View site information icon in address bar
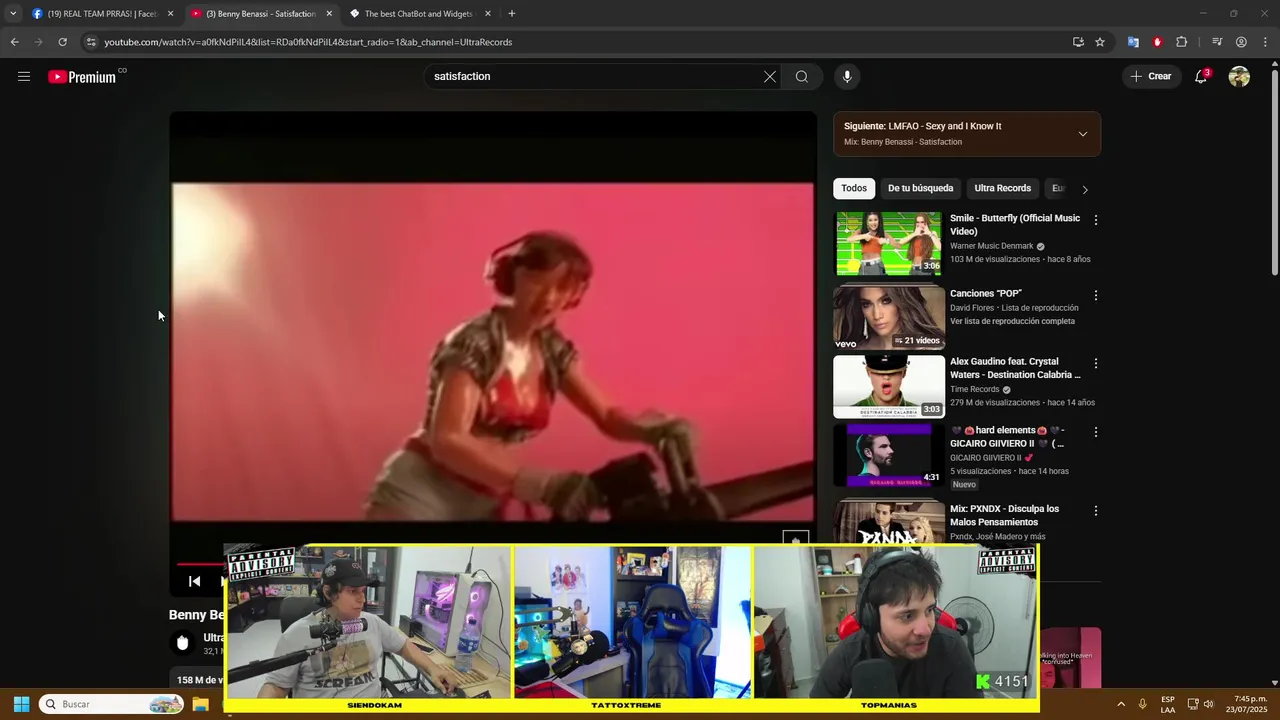The image size is (1280, 720). coord(91,42)
